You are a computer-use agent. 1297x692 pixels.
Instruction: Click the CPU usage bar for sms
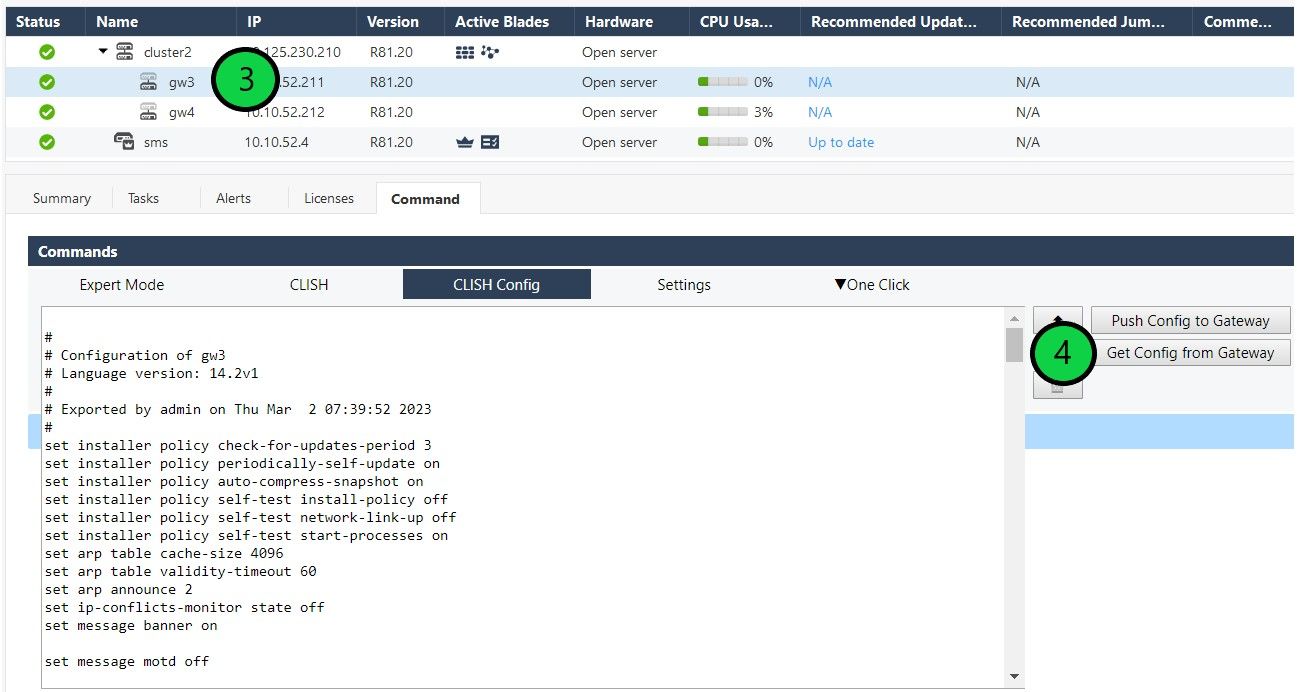[x=723, y=142]
